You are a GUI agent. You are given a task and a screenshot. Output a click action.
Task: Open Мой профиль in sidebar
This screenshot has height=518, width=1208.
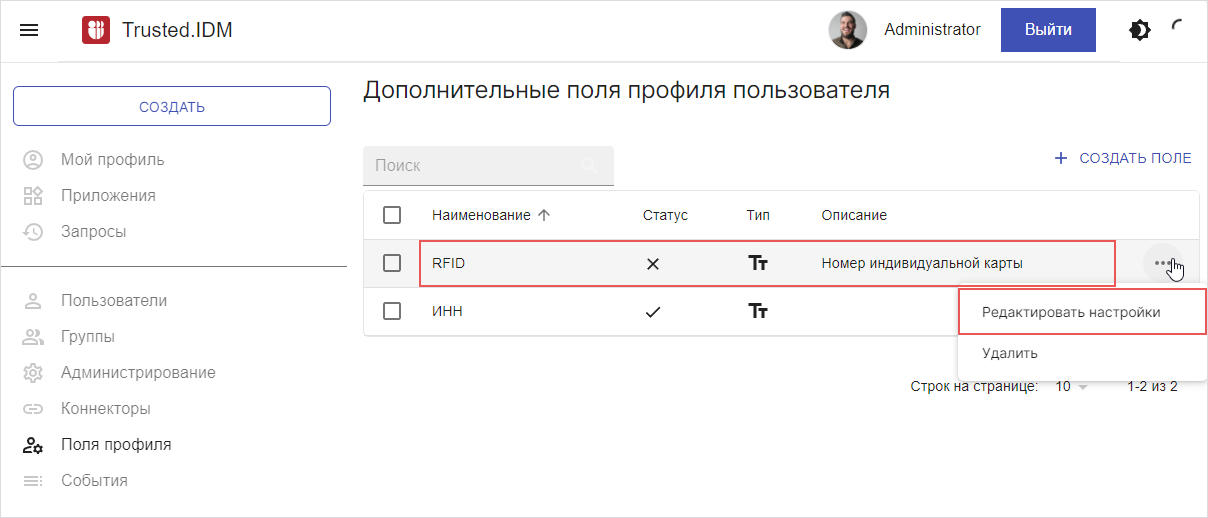coord(112,160)
